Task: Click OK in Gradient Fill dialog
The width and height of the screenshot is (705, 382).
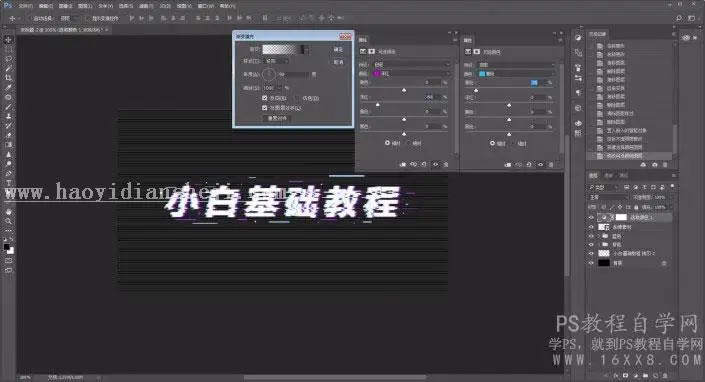Action: pyautogui.click(x=339, y=49)
